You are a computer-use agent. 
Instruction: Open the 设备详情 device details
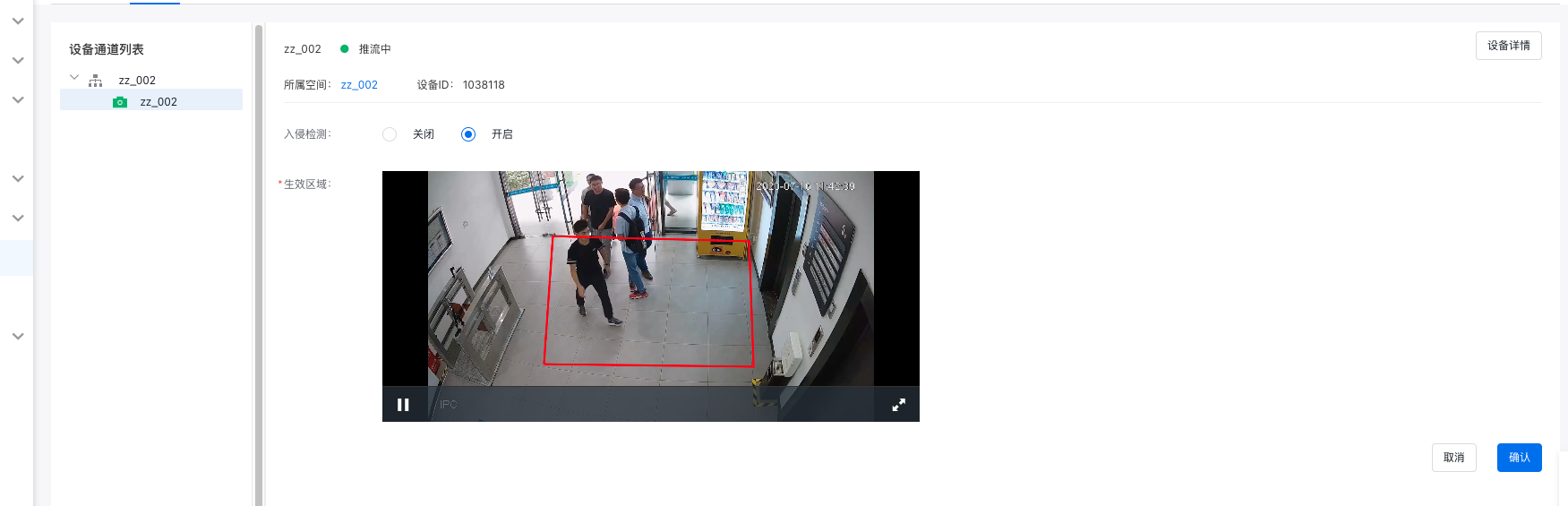coord(1508,46)
